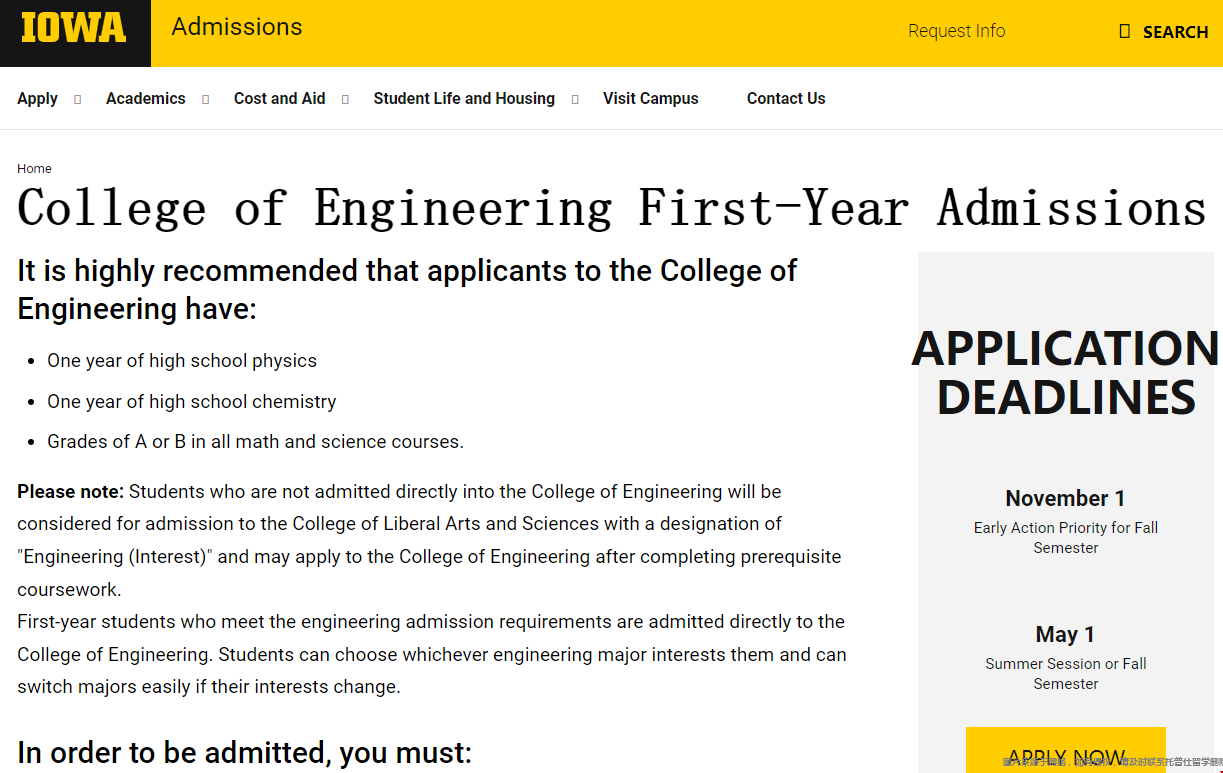Open the Contact Us page
The width and height of the screenshot is (1223, 773).
pyautogui.click(x=786, y=98)
